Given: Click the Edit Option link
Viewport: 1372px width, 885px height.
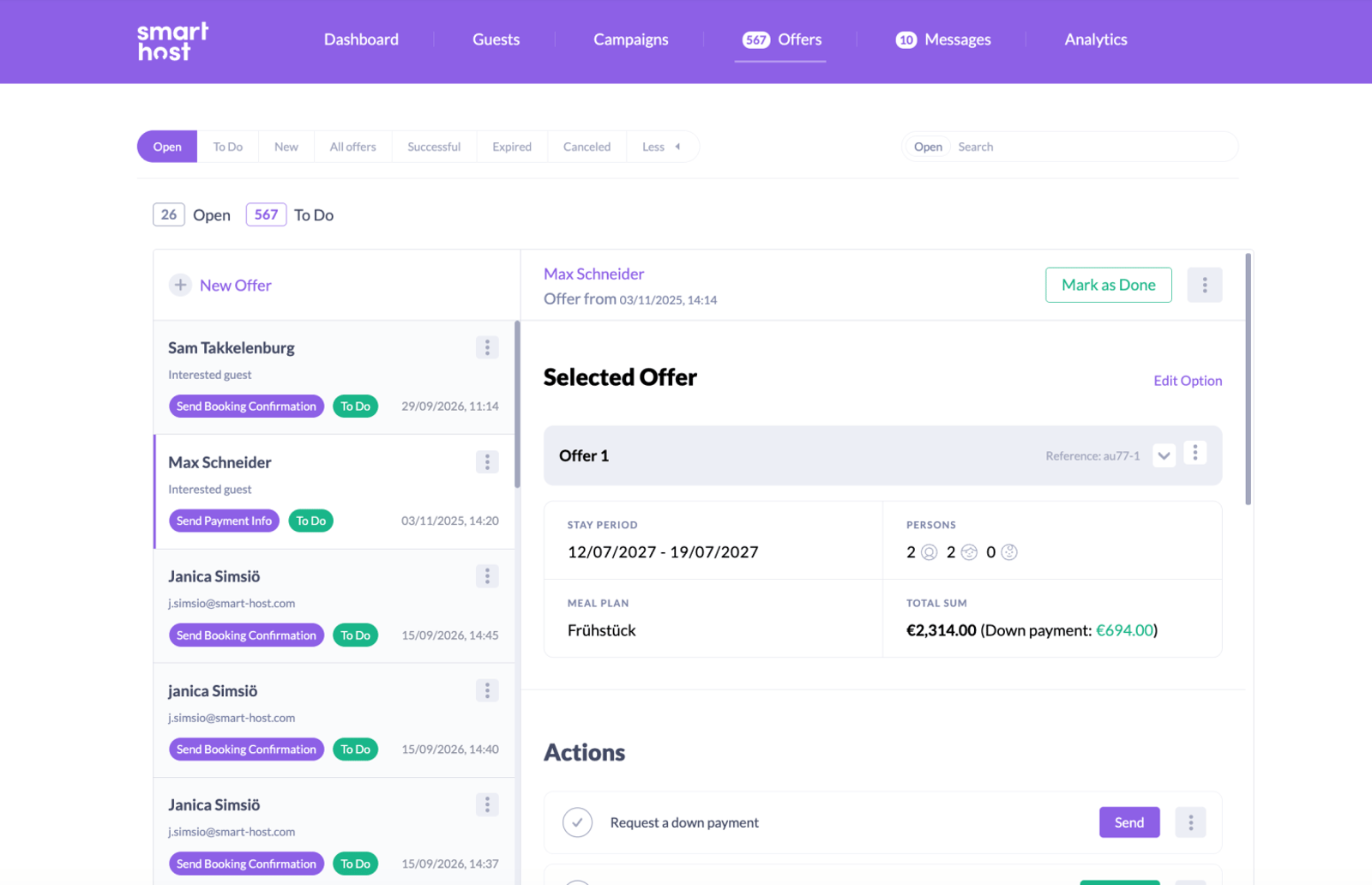Looking at the screenshot, I should pos(1188,381).
